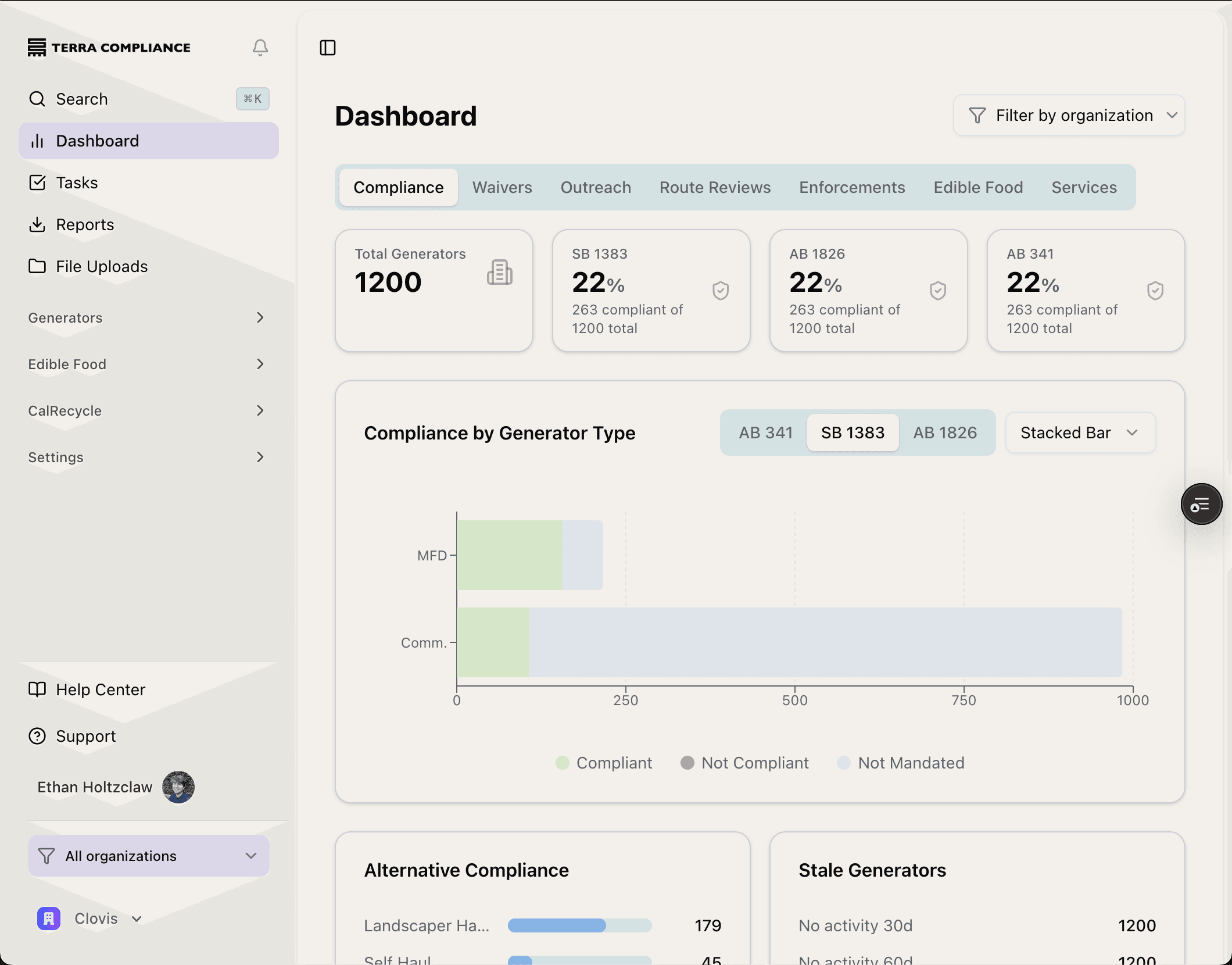This screenshot has height=965, width=1232.
Task: Switch to the Waivers tab
Action: pyautogui.click(x=502, y=187)
